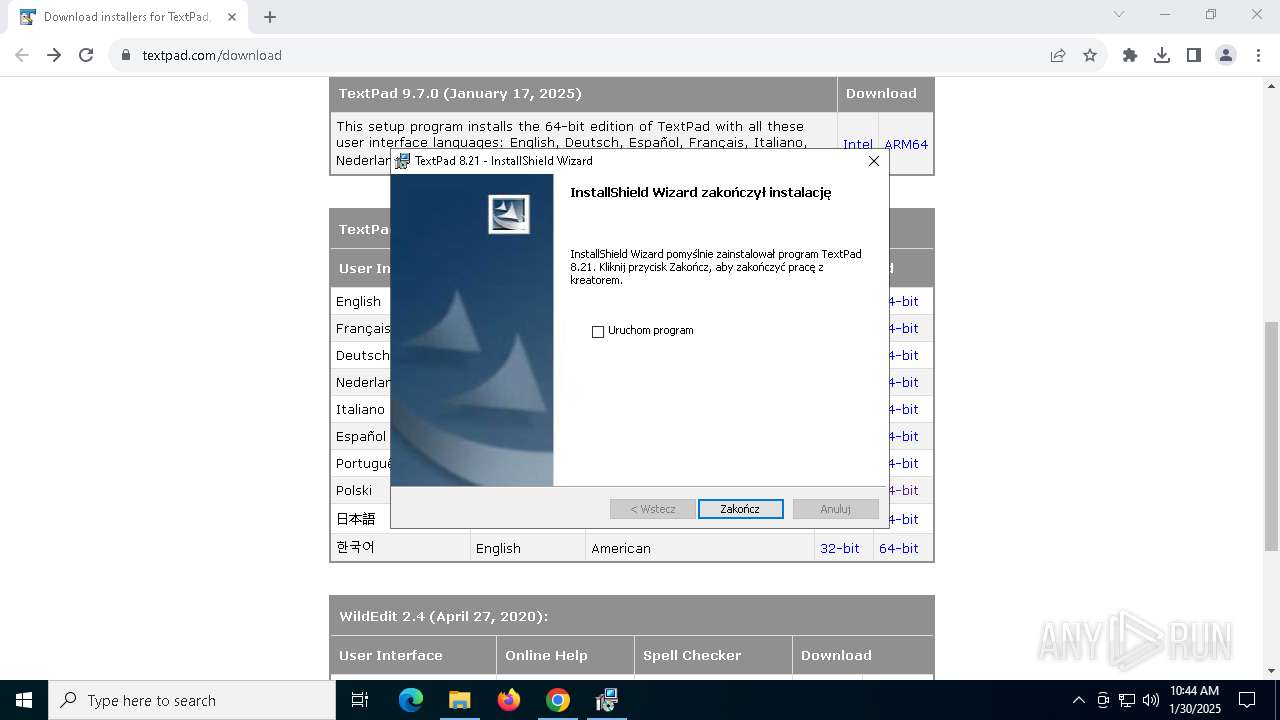This screenshot has height=720, width=1280.
Task: Click the page vertical scrollbar thumb
Action: point(1271,436)
